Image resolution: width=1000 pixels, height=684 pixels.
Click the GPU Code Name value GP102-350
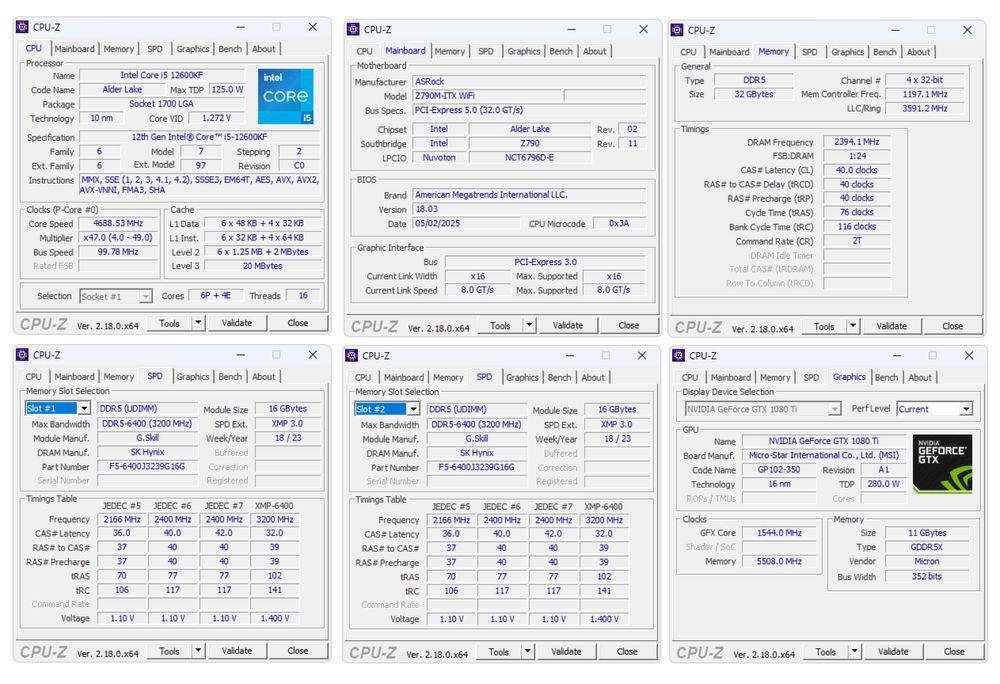coord(779,469)
